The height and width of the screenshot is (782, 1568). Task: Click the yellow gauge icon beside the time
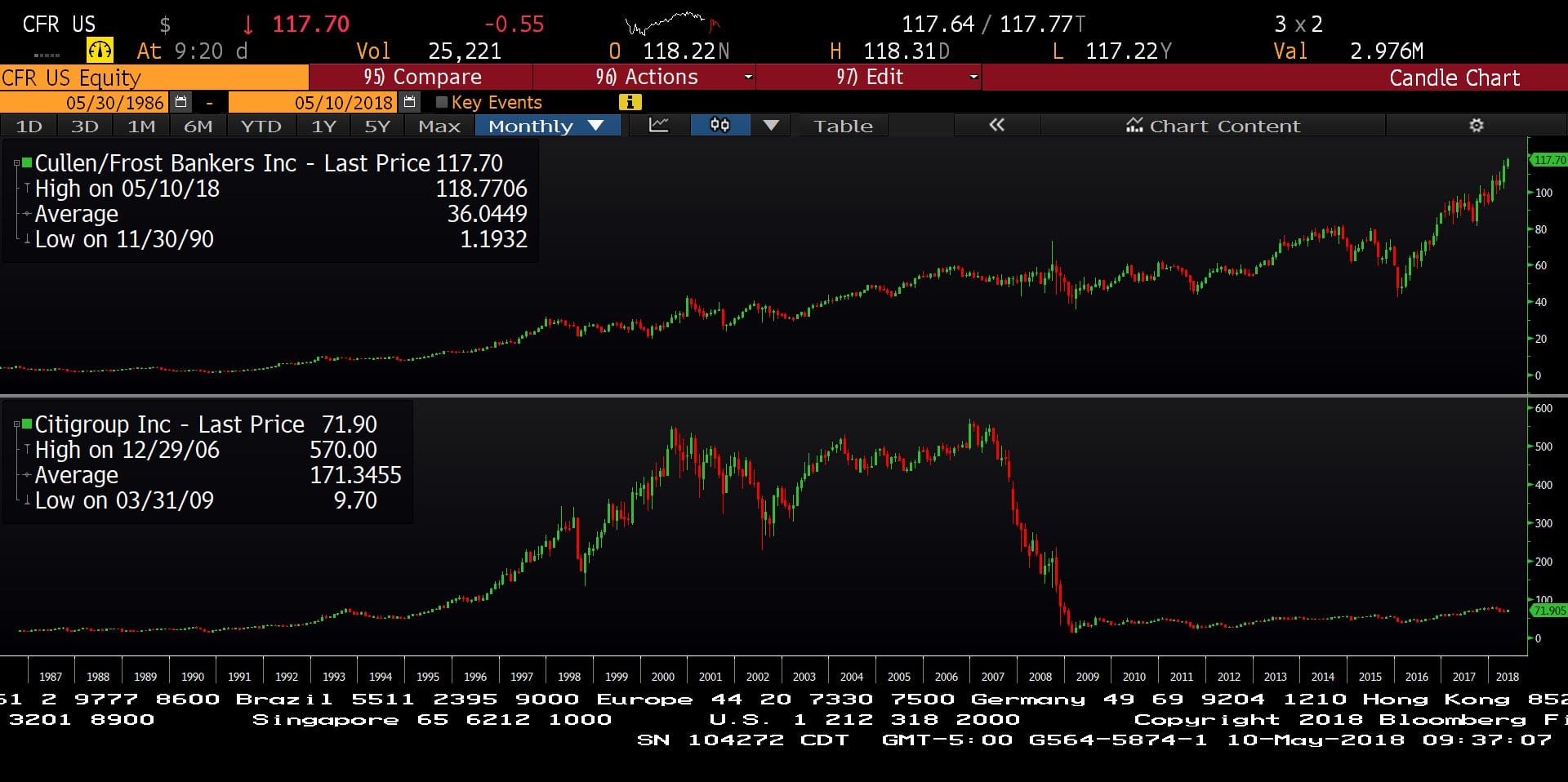(100, 51)
